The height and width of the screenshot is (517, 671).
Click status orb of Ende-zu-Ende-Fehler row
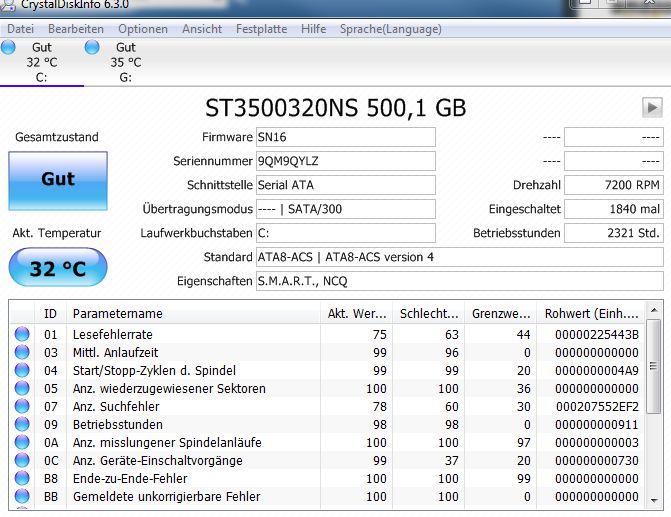(22, 478)
